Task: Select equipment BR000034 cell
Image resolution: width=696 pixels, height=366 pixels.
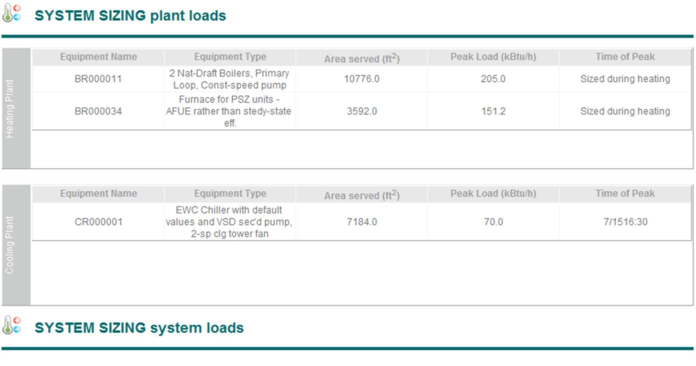Action: (x=98, y=111)
